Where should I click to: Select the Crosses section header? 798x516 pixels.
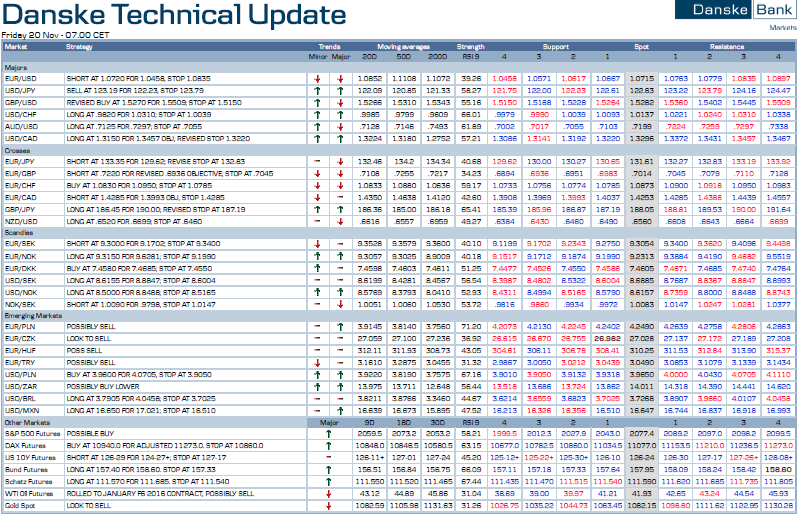point(17,149)
